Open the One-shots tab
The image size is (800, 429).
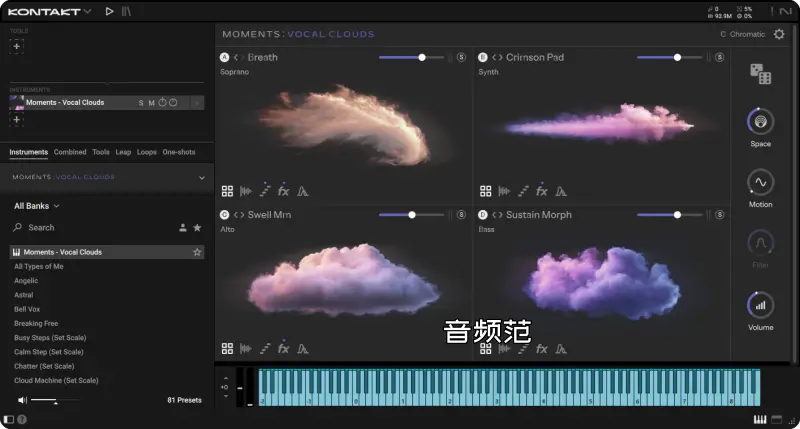click(179, 152)
